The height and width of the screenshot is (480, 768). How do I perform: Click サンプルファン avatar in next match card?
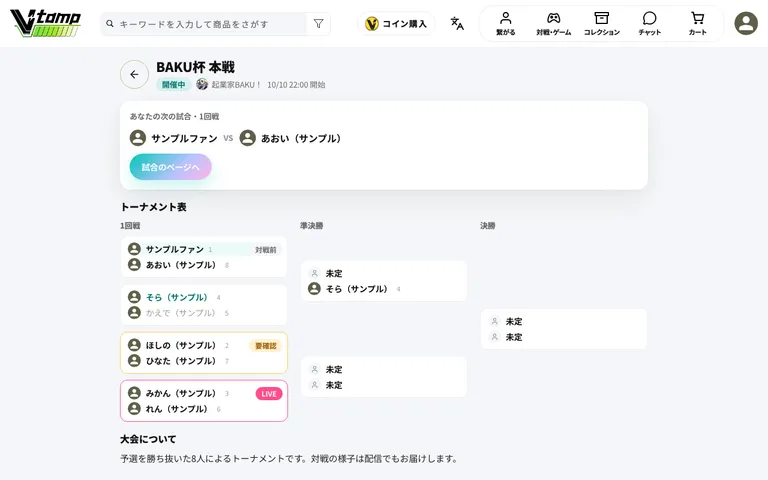tap(138, 138)
